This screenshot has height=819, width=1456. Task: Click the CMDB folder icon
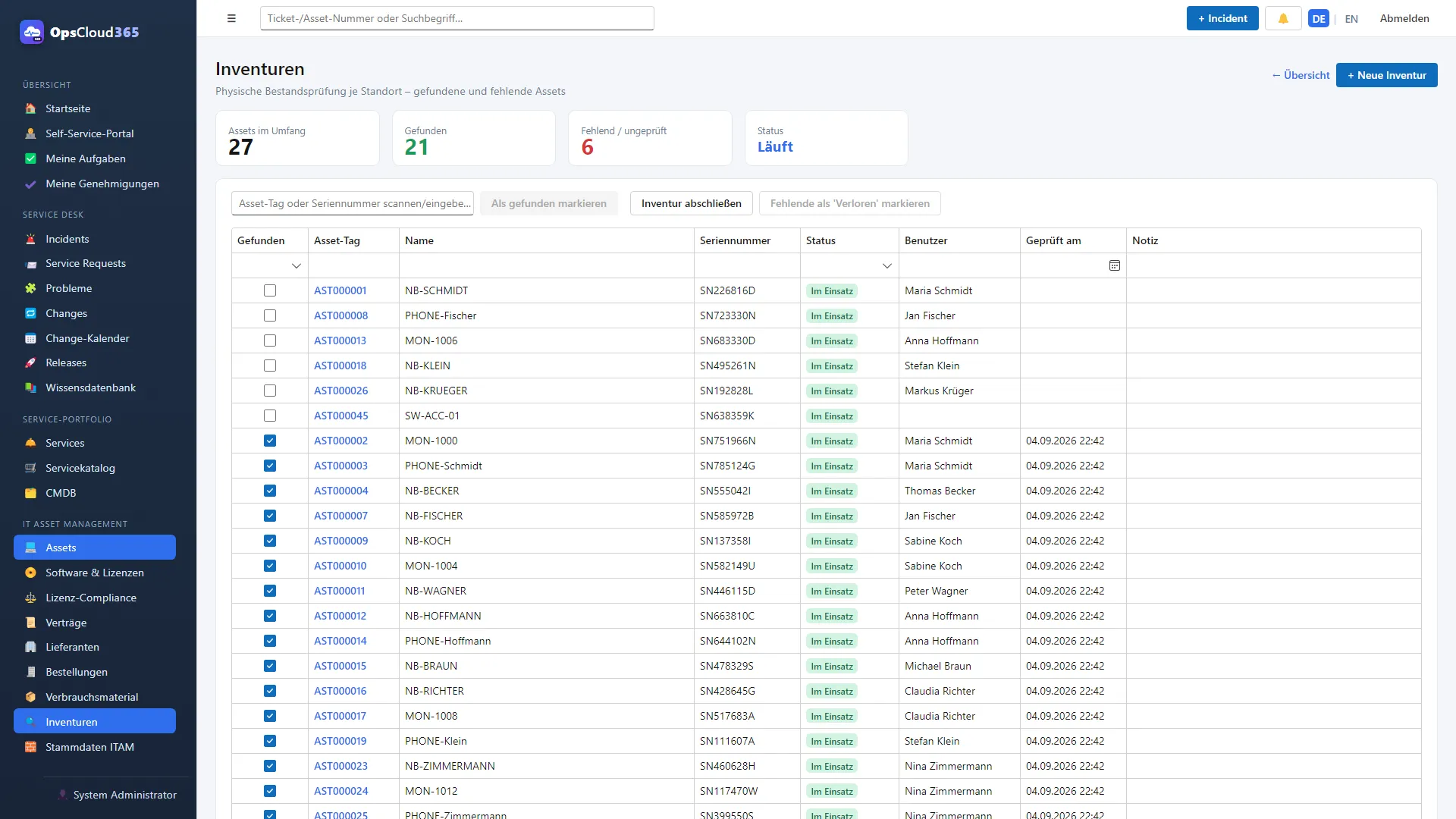[x=30, y=493]
